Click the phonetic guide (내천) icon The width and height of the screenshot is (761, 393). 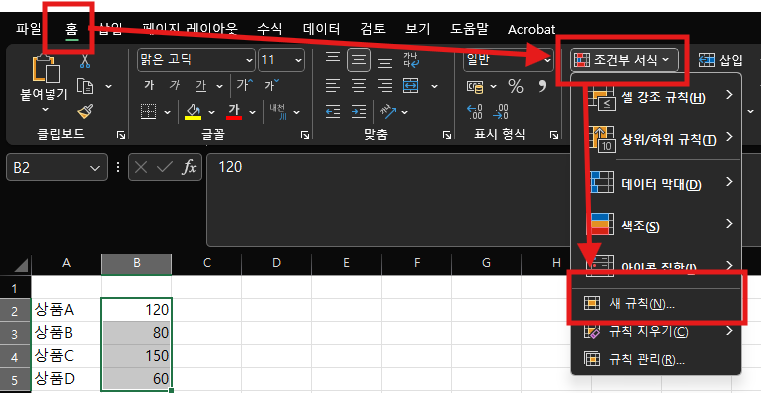click(278, 112)
